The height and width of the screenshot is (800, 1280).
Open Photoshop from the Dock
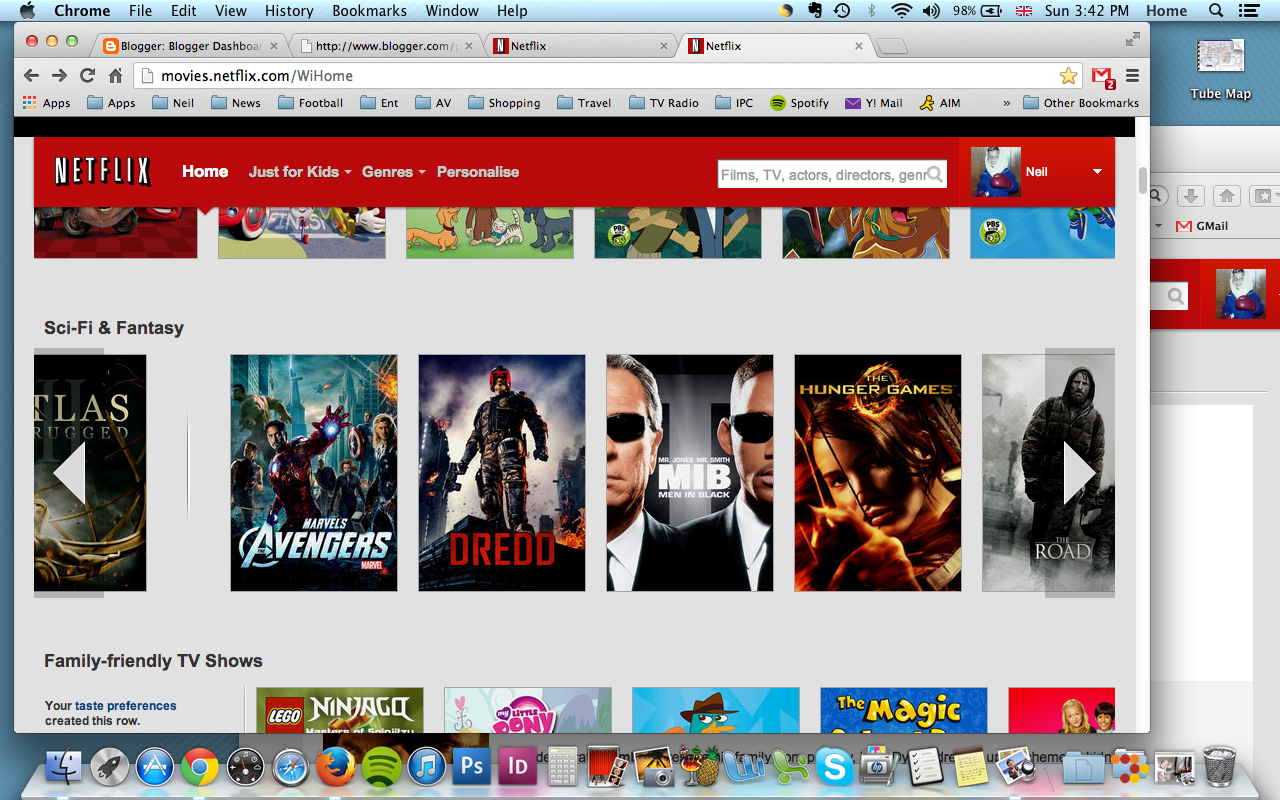tap(471, 767)
